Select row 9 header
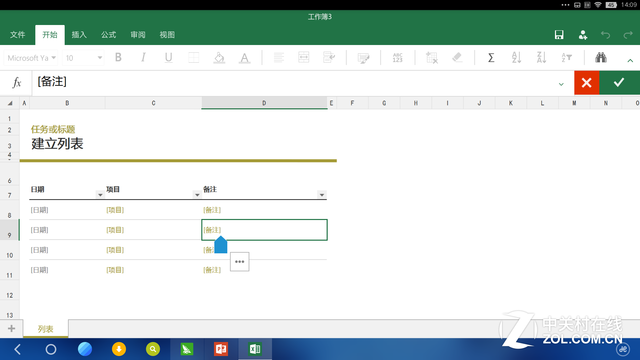 point(9,230)
